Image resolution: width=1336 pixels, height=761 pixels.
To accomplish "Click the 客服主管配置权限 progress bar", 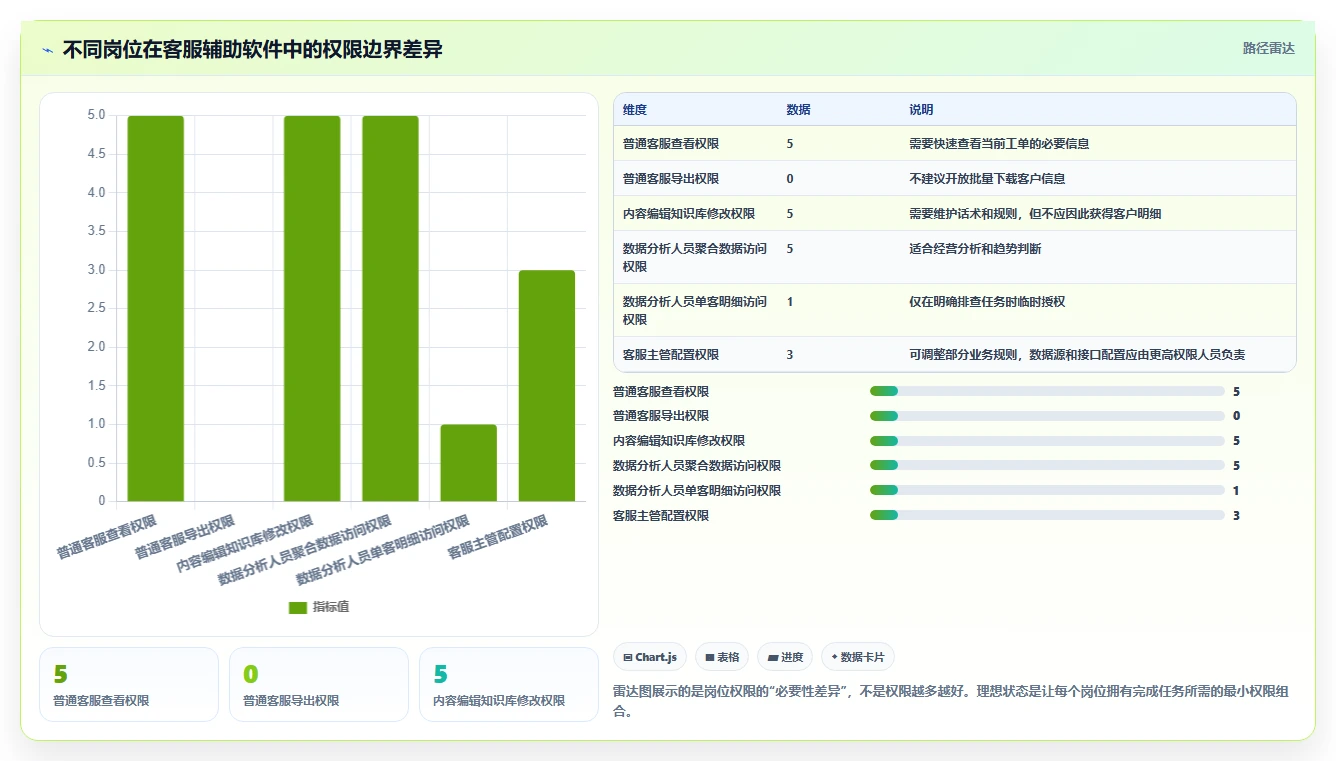I will 1047,515.
